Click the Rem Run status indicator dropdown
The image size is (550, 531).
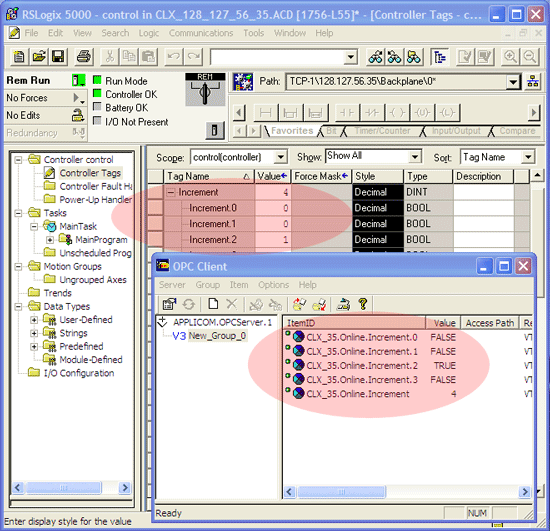pos(79,81)
